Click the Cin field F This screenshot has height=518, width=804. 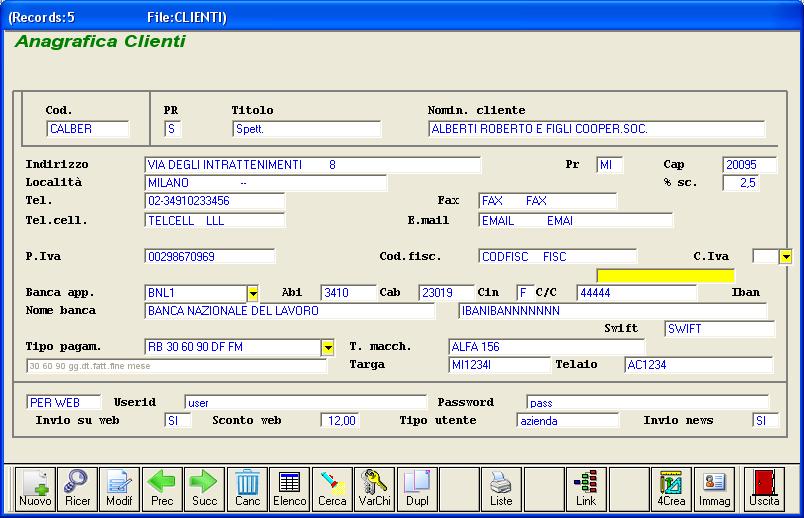pos(525,293)
